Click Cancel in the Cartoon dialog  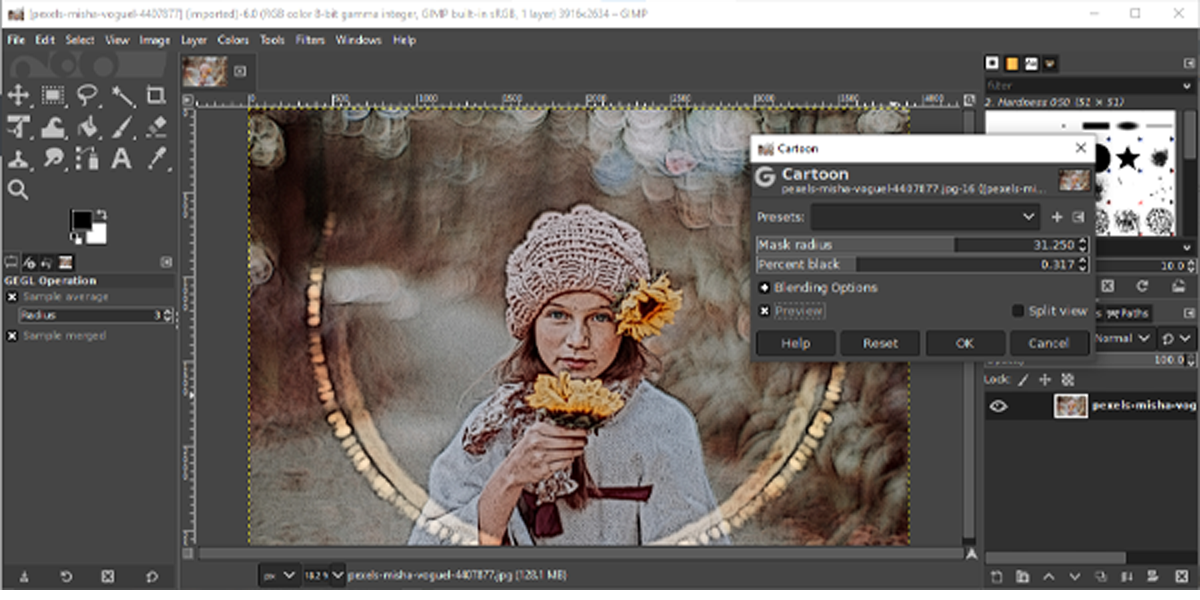1048,343
